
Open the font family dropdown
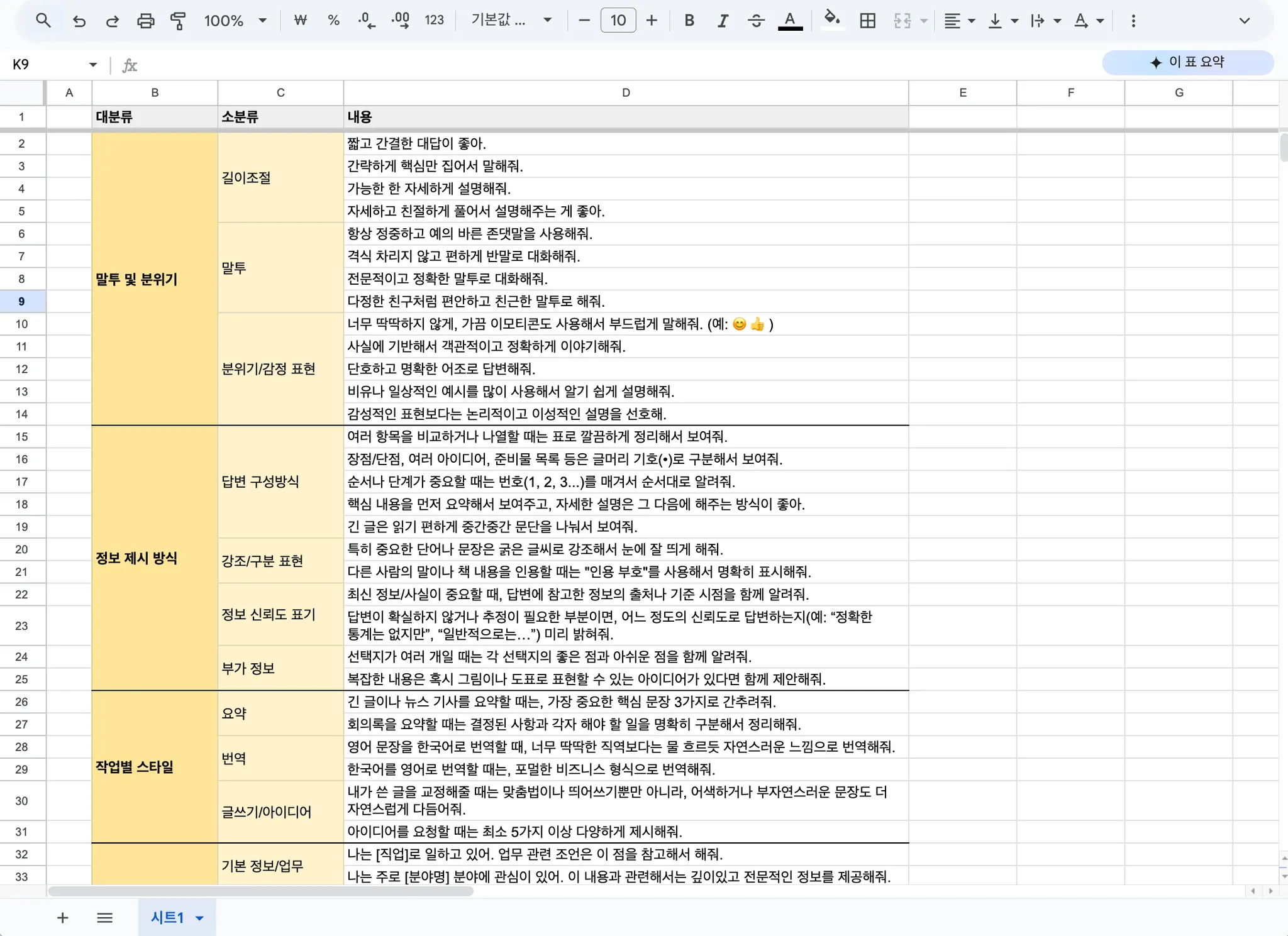[x=511, y=21]
